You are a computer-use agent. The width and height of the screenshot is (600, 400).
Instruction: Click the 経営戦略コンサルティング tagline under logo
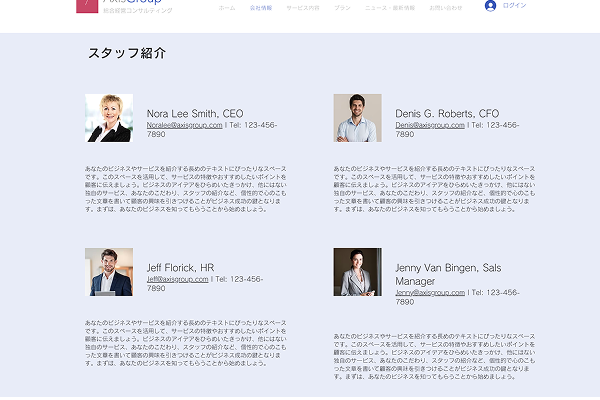(137, 11)
